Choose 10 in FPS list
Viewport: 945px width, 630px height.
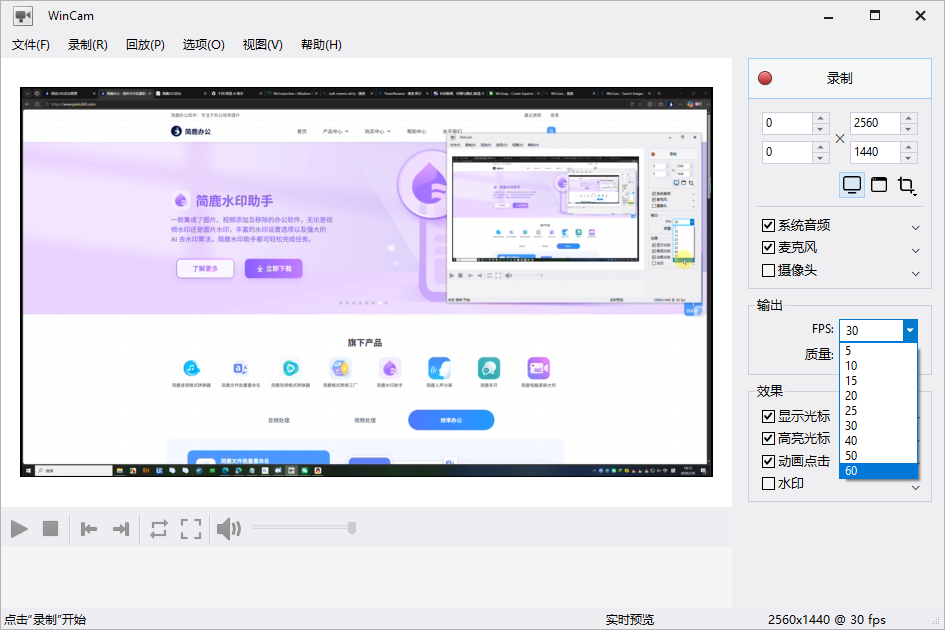point(878,366)
